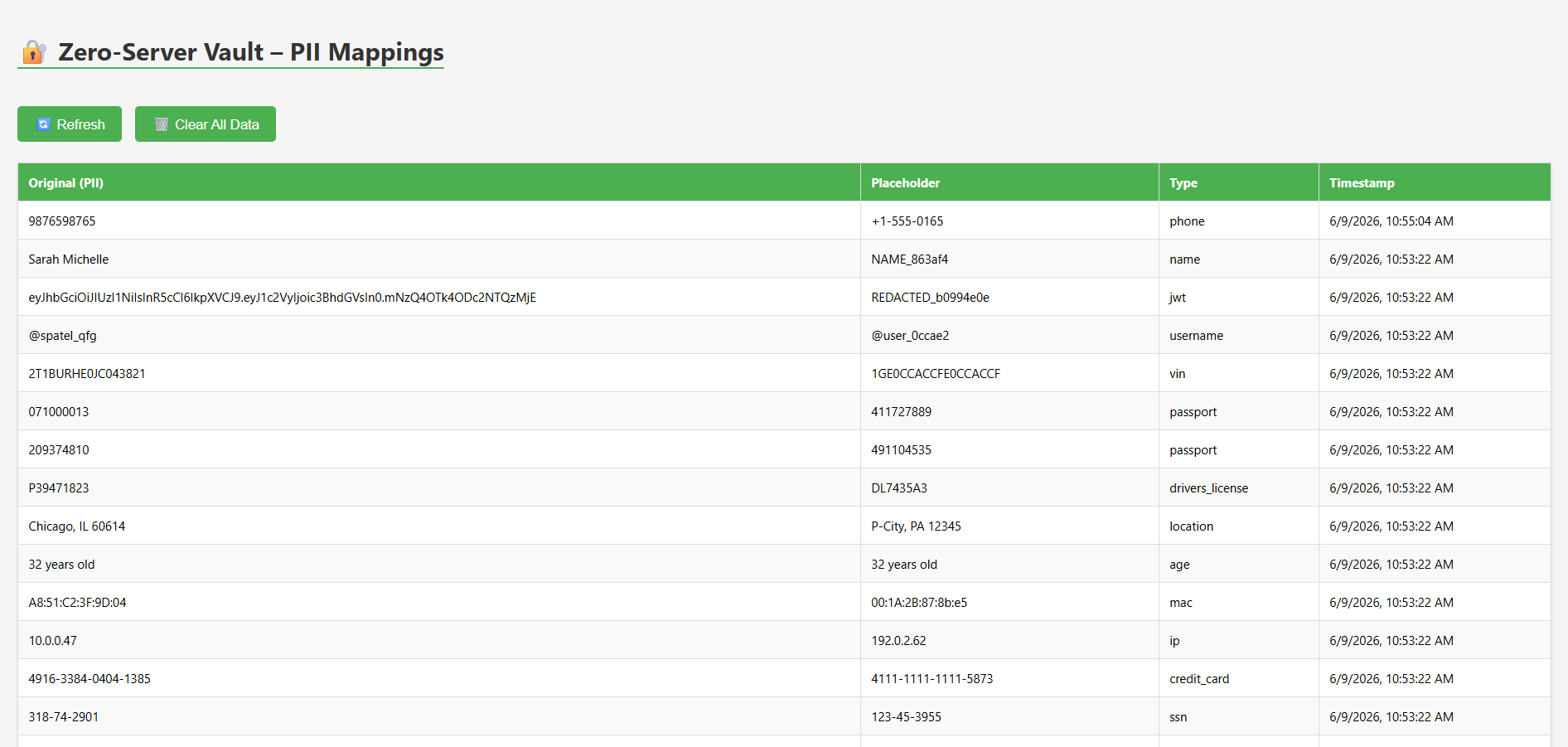The width and height of the screenshot is (1568, 747).
Task: Click the page title Zero-Server Vault – PII Mappings
Action: 251,52
